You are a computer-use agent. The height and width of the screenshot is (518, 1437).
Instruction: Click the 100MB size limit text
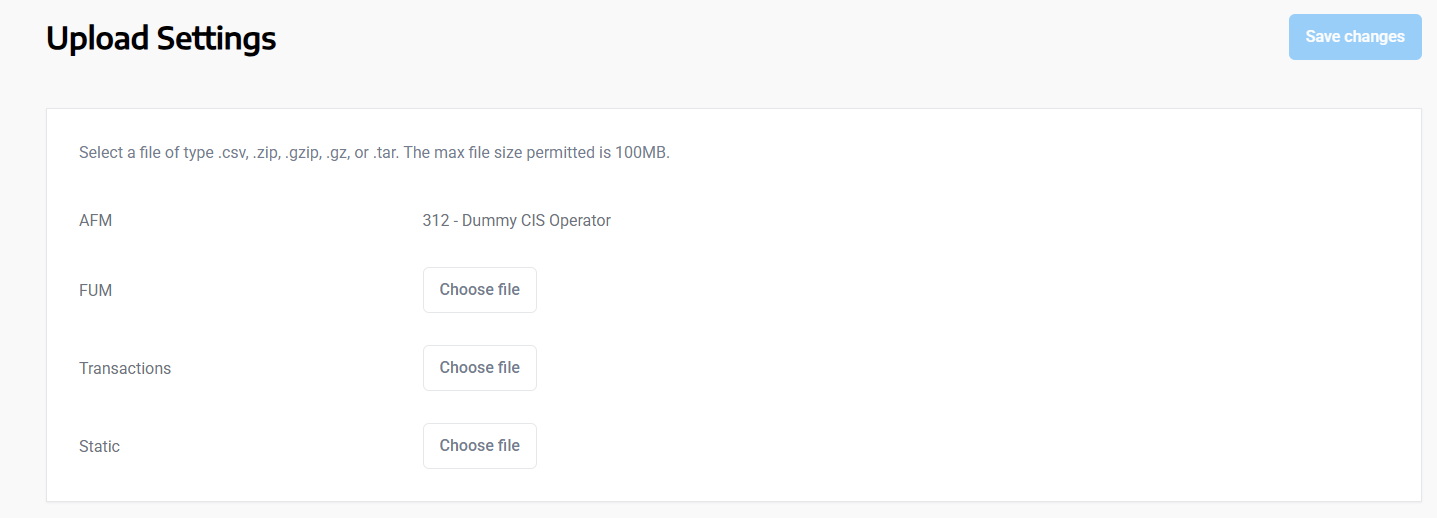pos(647,154)
